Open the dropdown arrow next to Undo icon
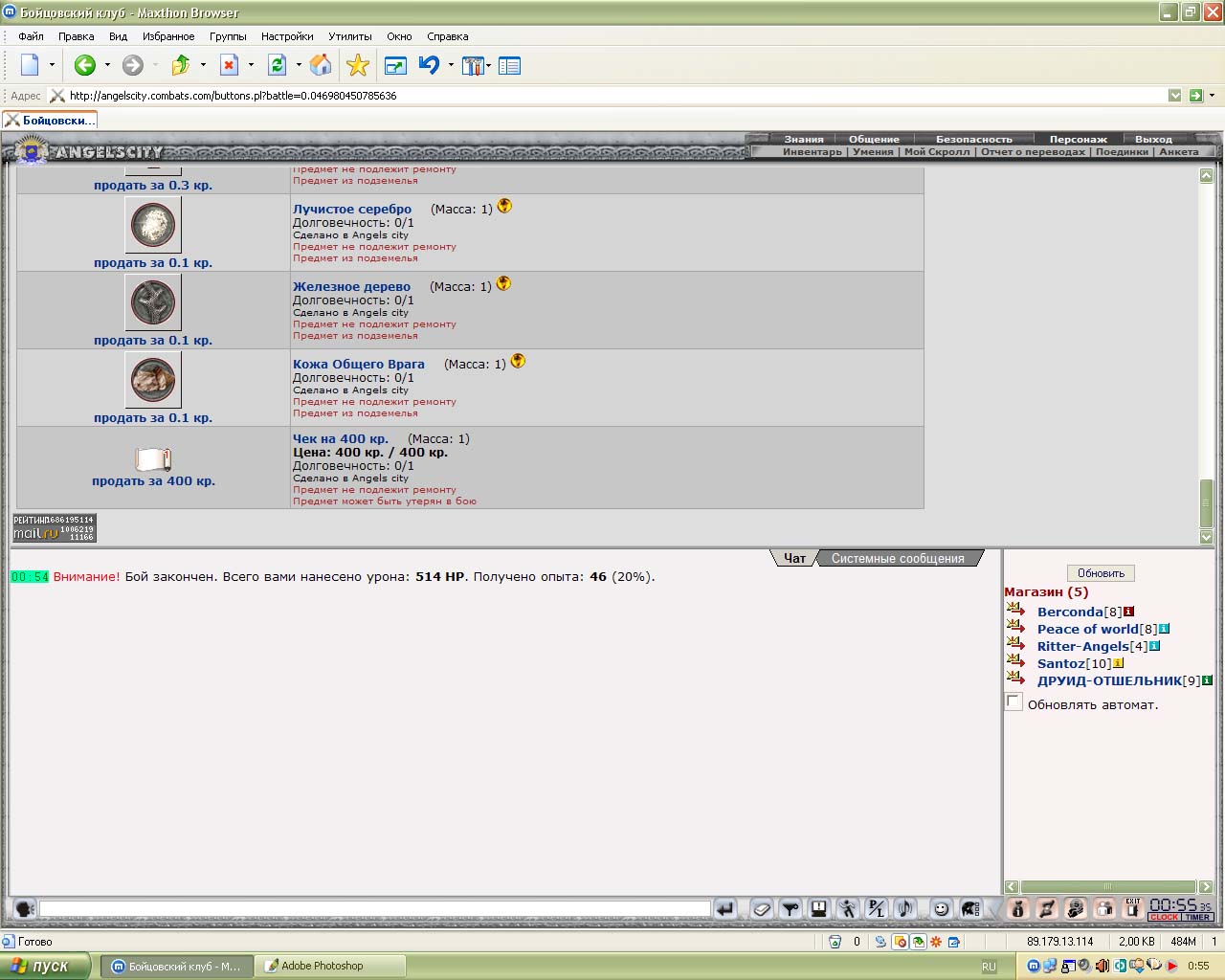Screen dimensions: 1225x980 tap(451, 65)
